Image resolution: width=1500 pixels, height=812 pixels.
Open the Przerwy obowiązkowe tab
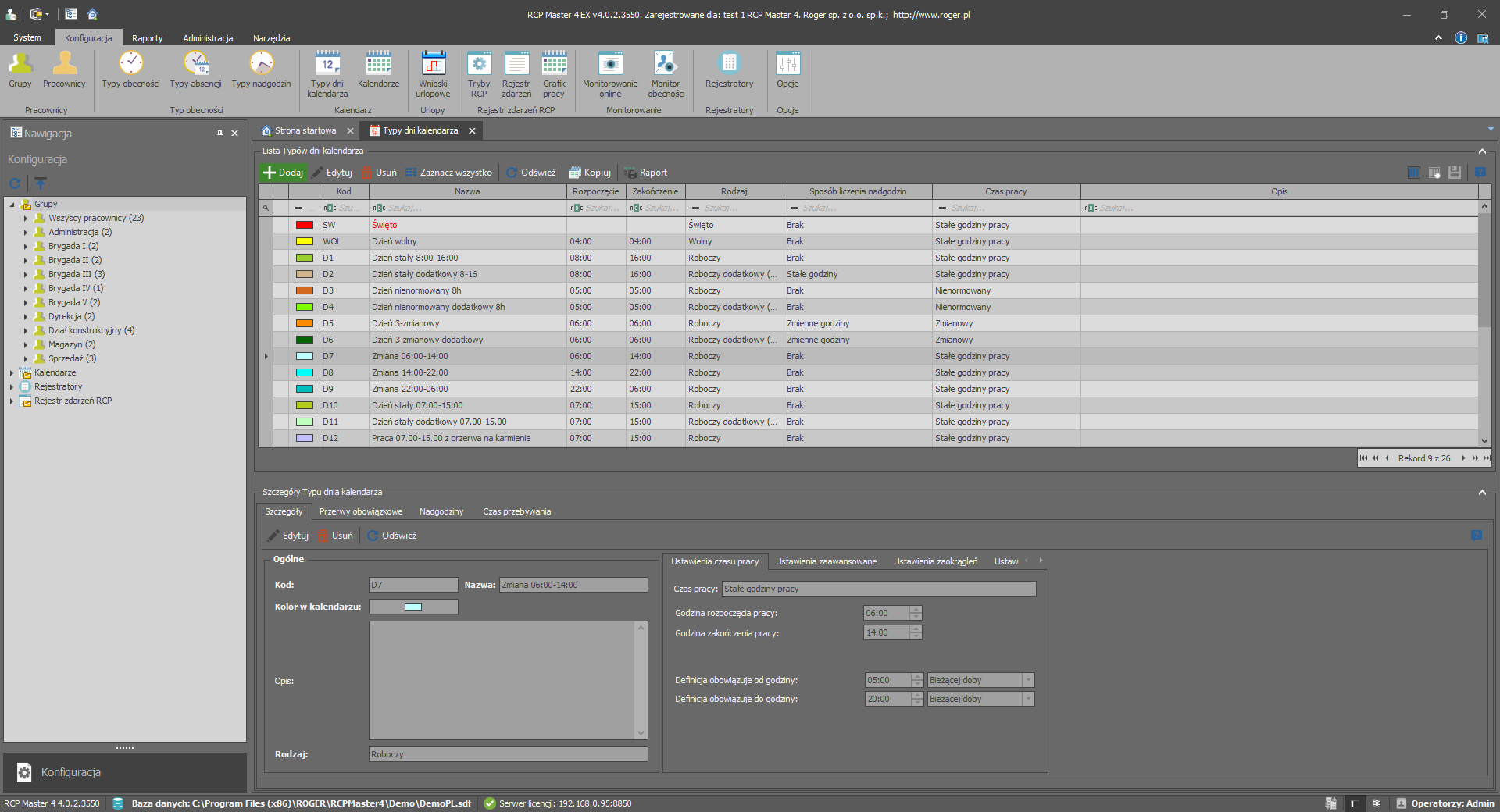coord(361,511)
